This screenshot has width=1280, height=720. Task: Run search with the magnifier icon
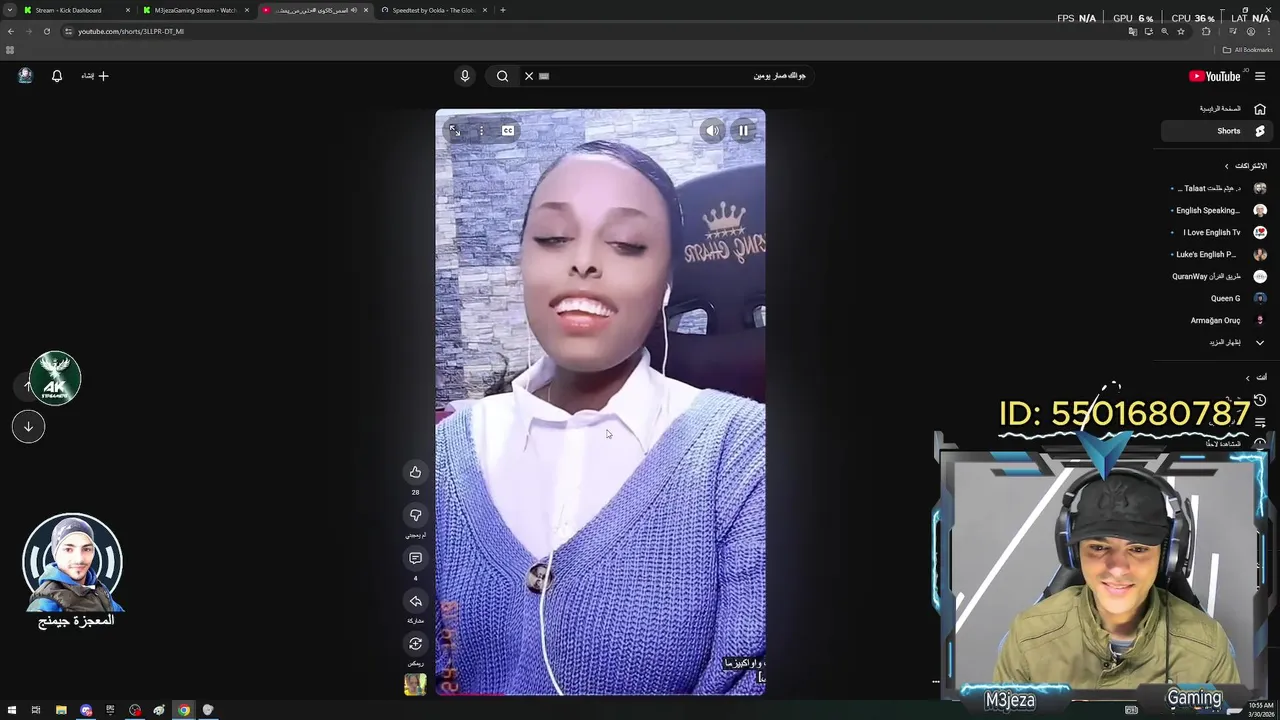[x=502, y=76]
